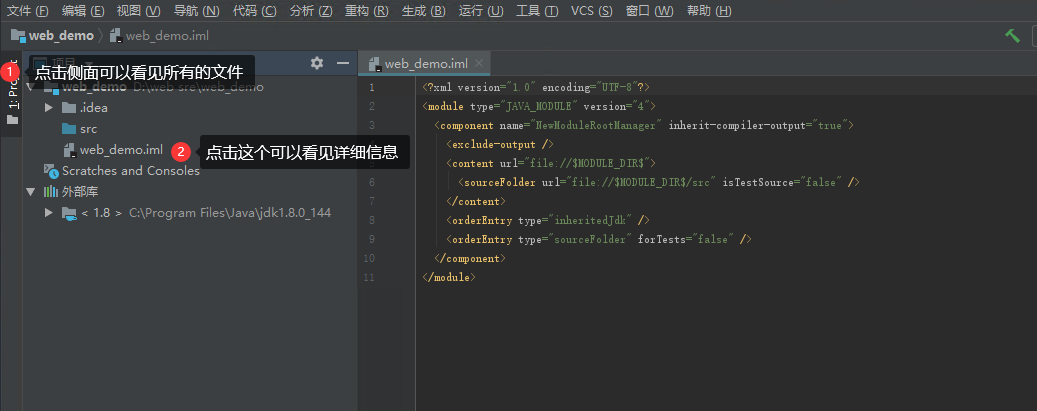This screenshot has height=411, width=1037.
Task: Open the VCS (S) menu
Action: (x=591, y=11)
